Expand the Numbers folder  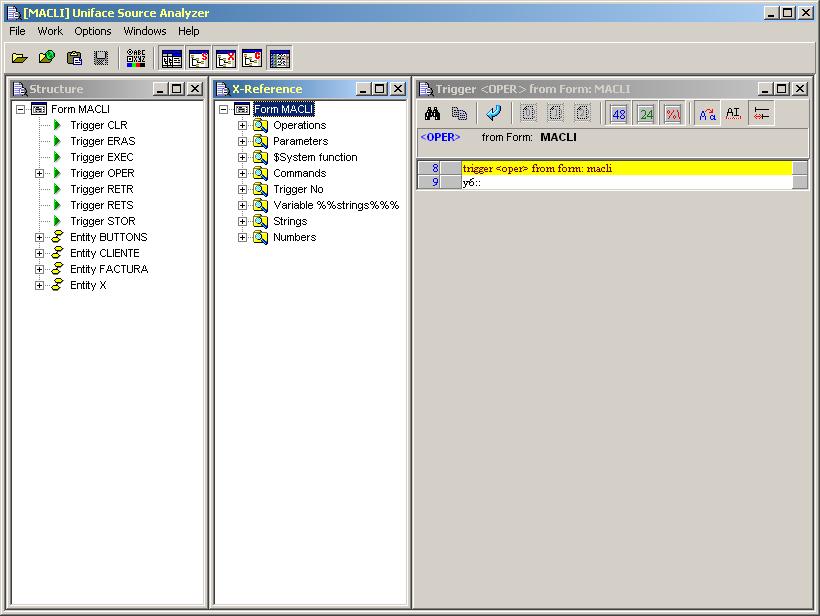[x=242, y=237]
